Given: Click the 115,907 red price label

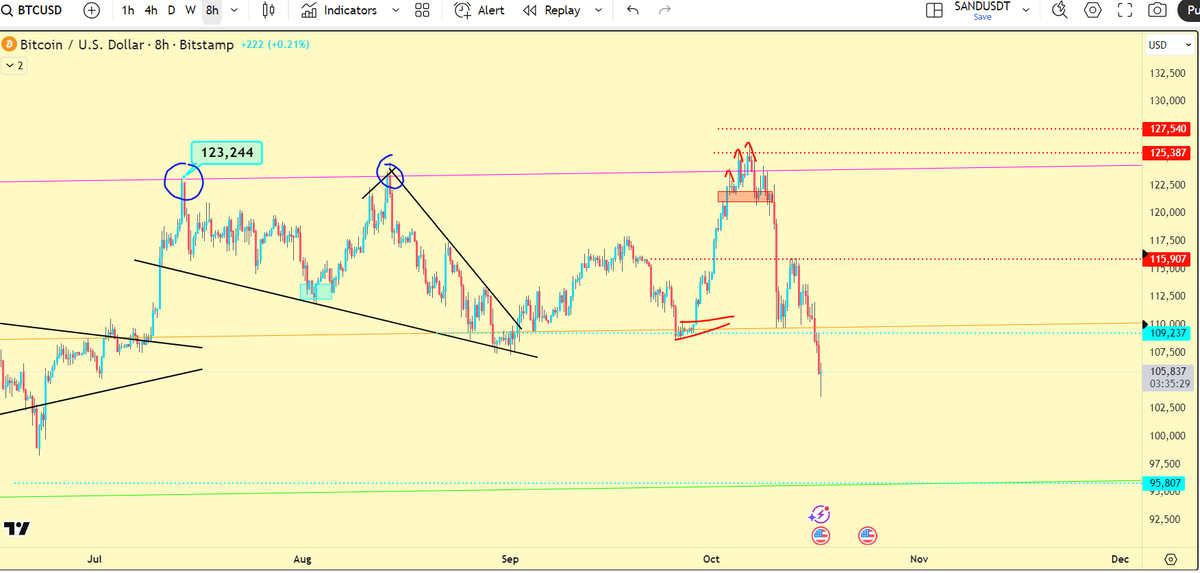Looking at the screenshot, I should click(1167, 258).
